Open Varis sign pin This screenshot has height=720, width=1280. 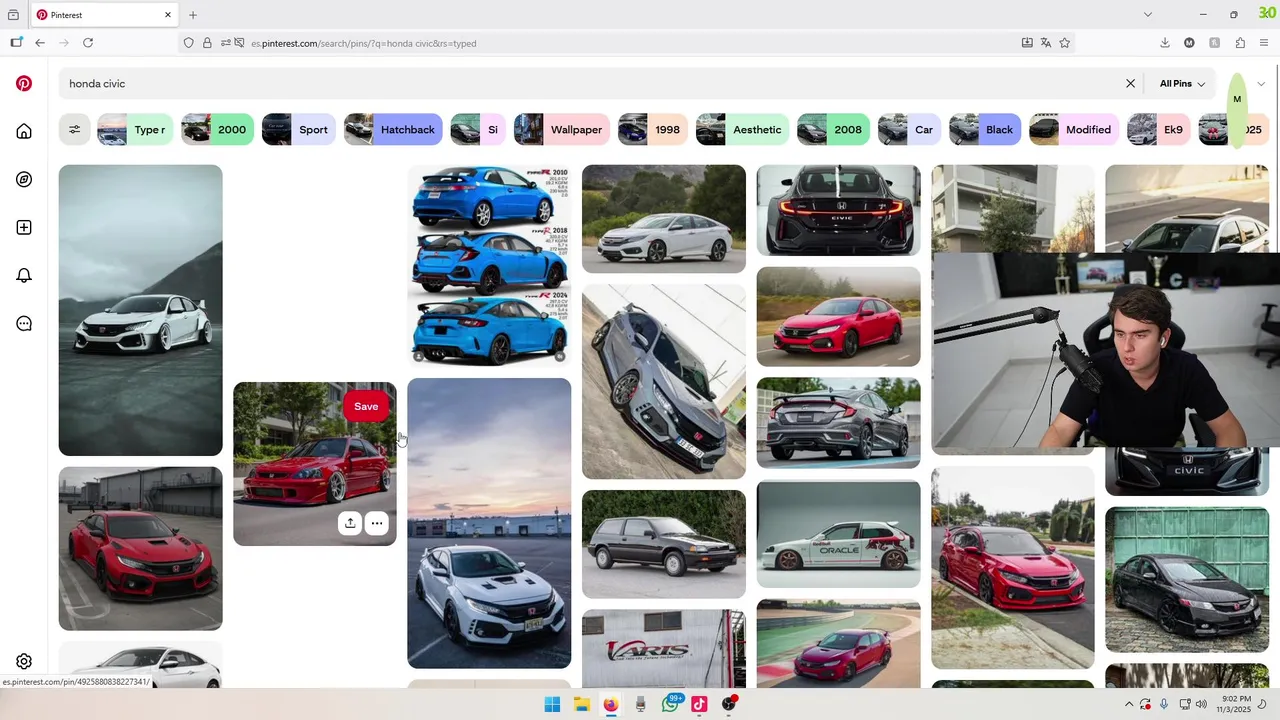coord(664,648)
